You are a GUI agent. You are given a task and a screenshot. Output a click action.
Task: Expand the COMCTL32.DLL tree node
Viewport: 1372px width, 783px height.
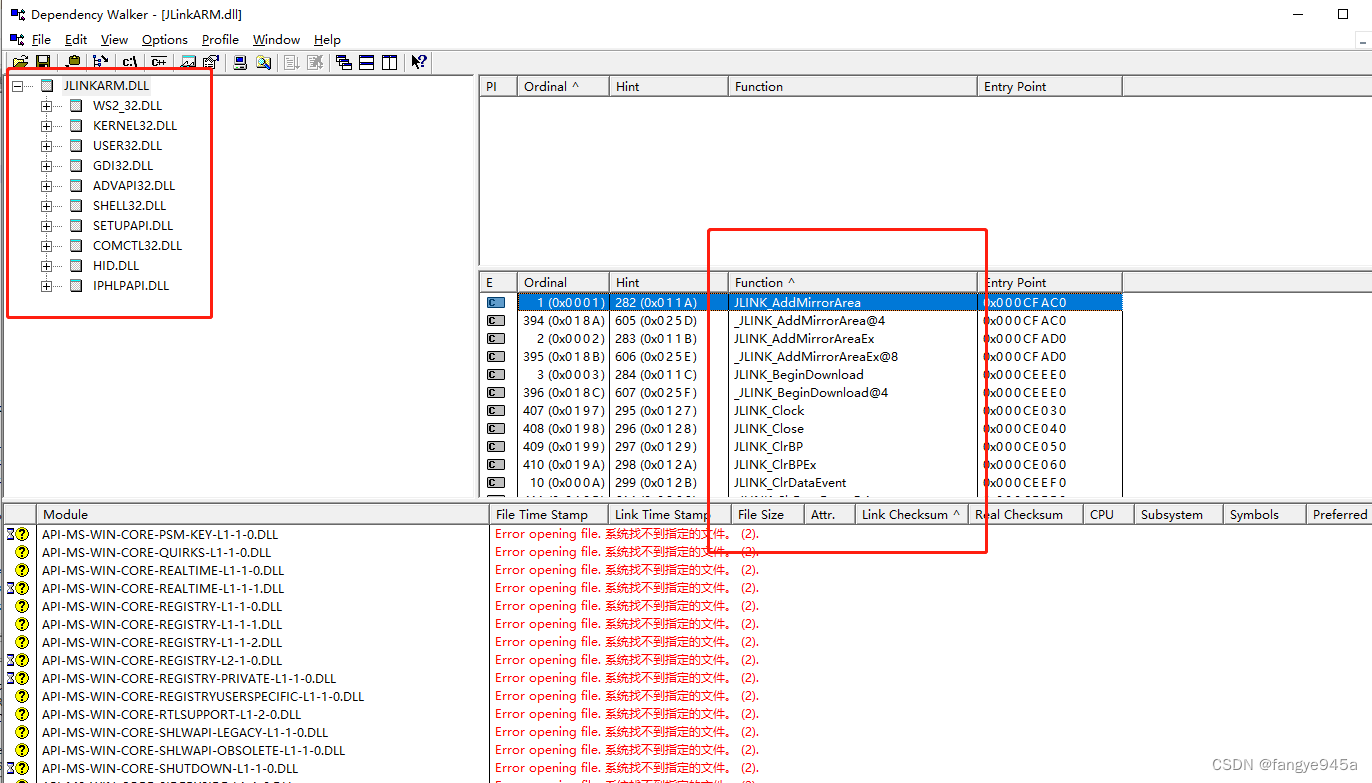(x=46, y=246)
